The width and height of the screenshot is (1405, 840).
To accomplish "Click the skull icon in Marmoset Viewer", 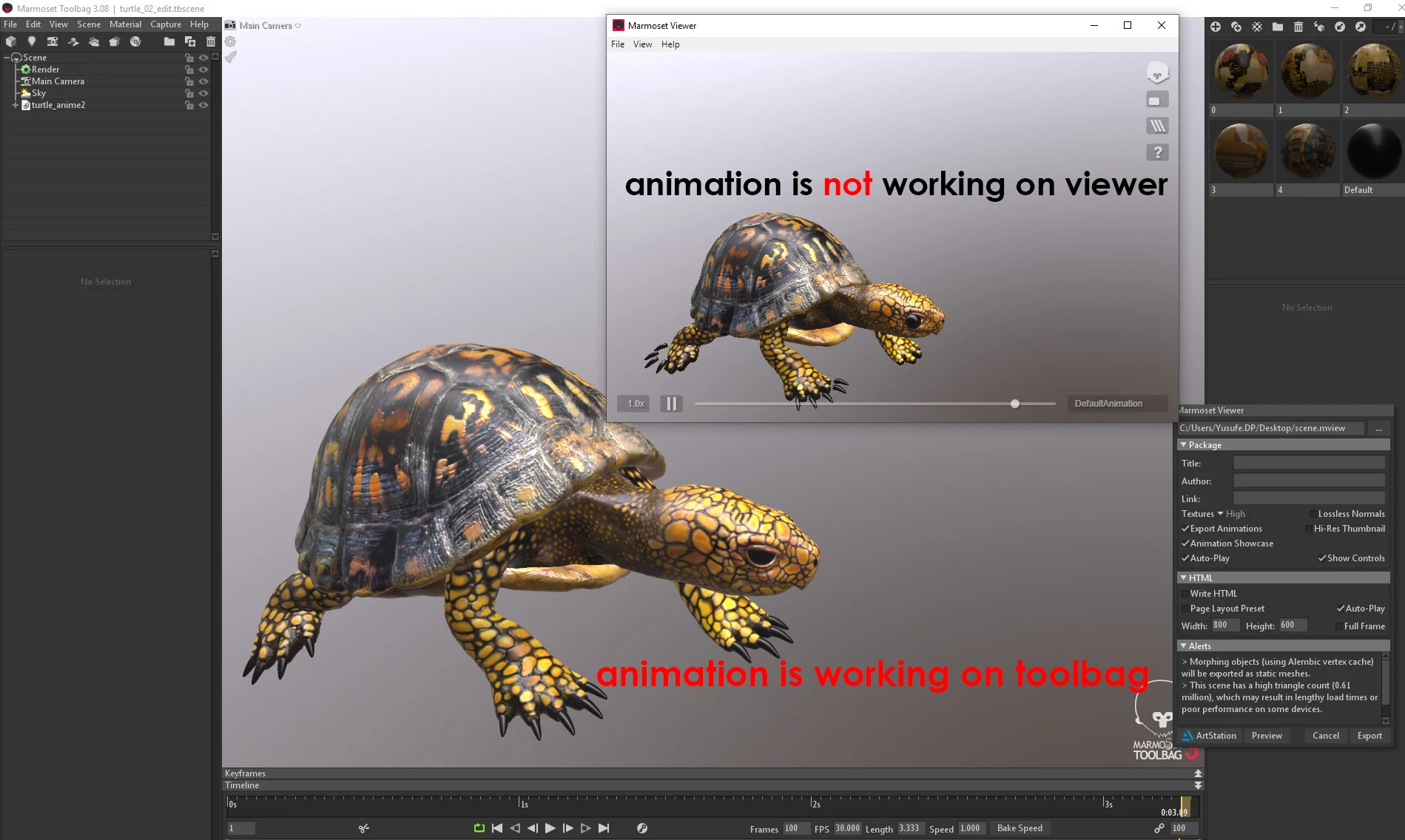I will tap(1157, 72).
